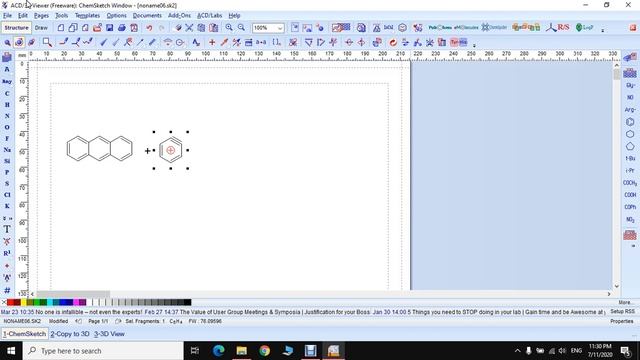
Task: Open Microsoft Edge from taskbar
Action: click(x=219, y=351)
